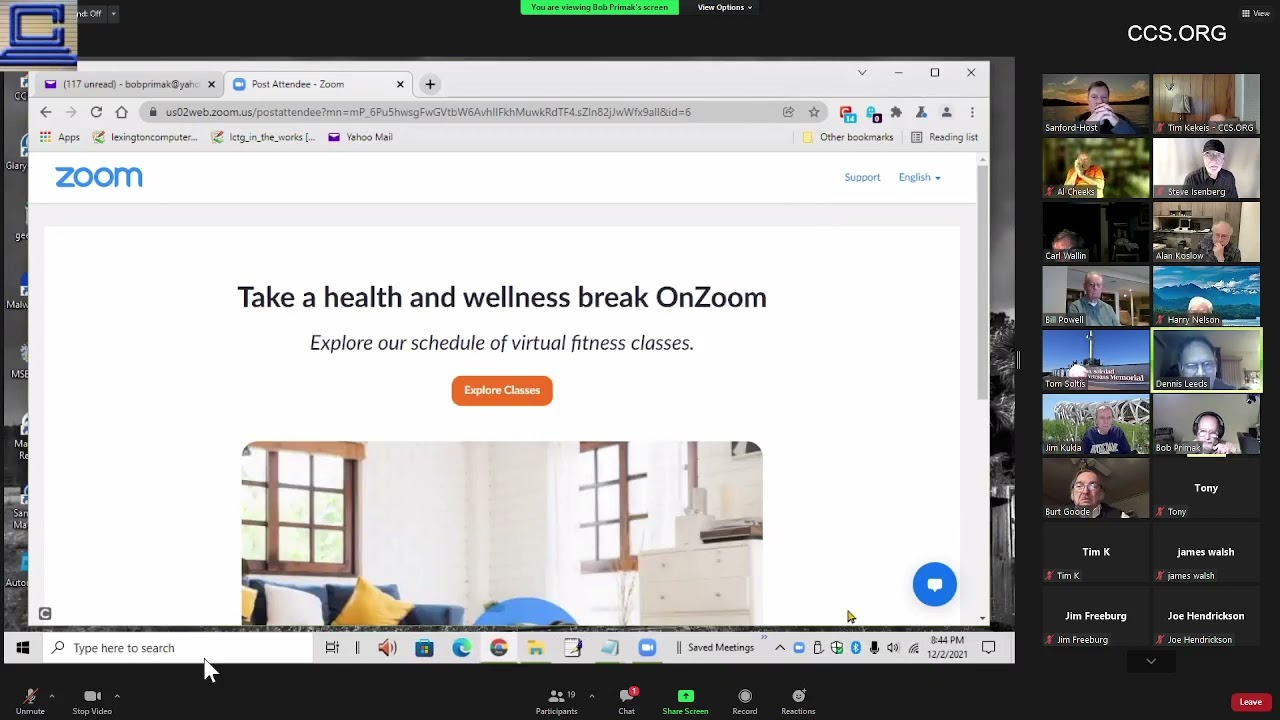
Task: Open the Windows notification center
Action: coord(988,648)
